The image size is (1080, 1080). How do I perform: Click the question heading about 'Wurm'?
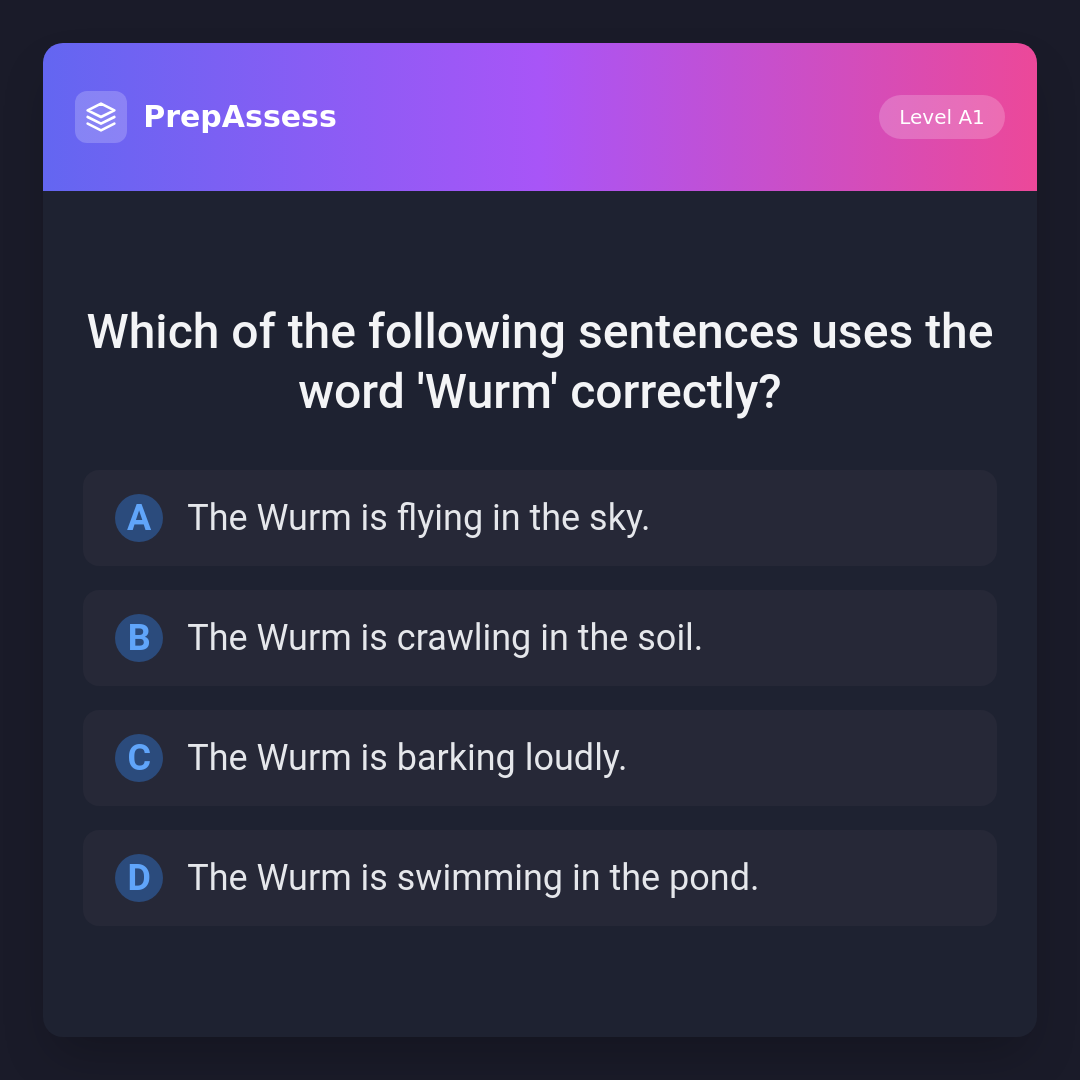(x=540, y=361)
